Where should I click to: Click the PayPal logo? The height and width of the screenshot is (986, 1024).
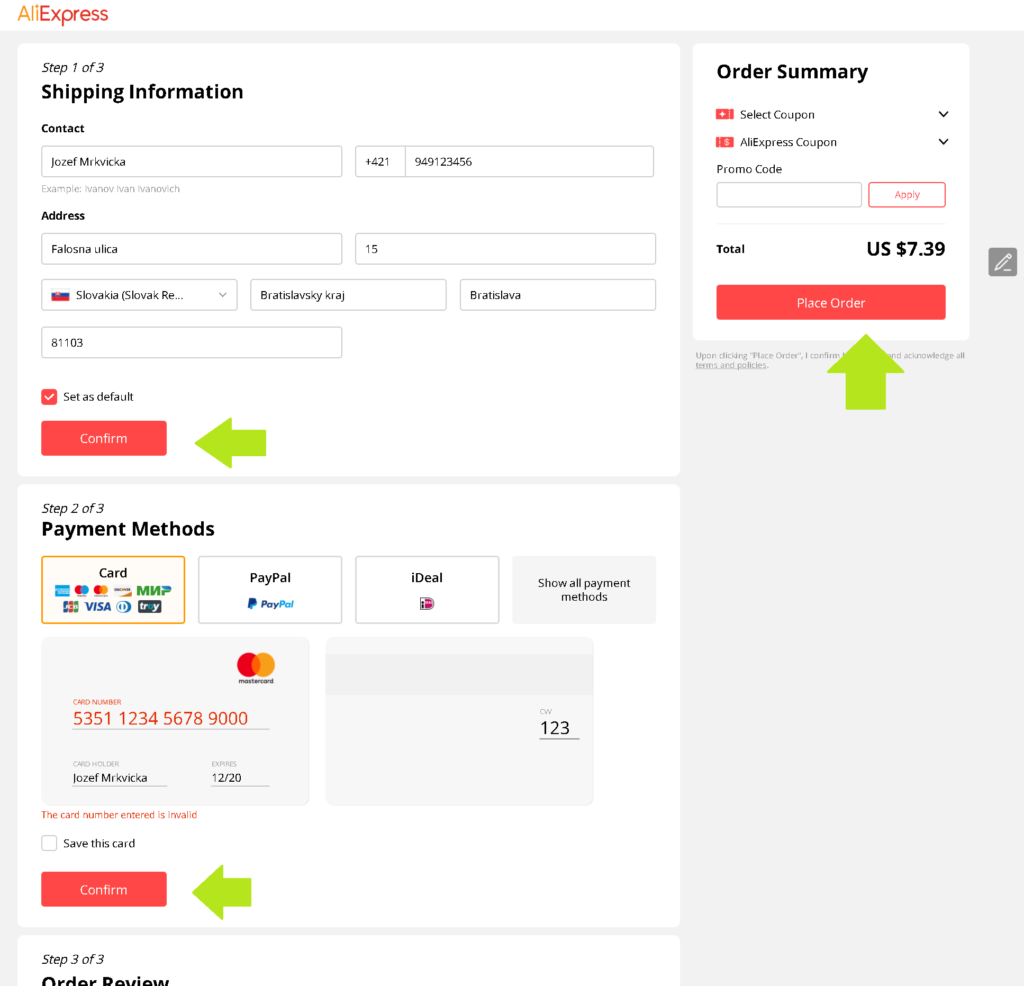tap(270, 604)
